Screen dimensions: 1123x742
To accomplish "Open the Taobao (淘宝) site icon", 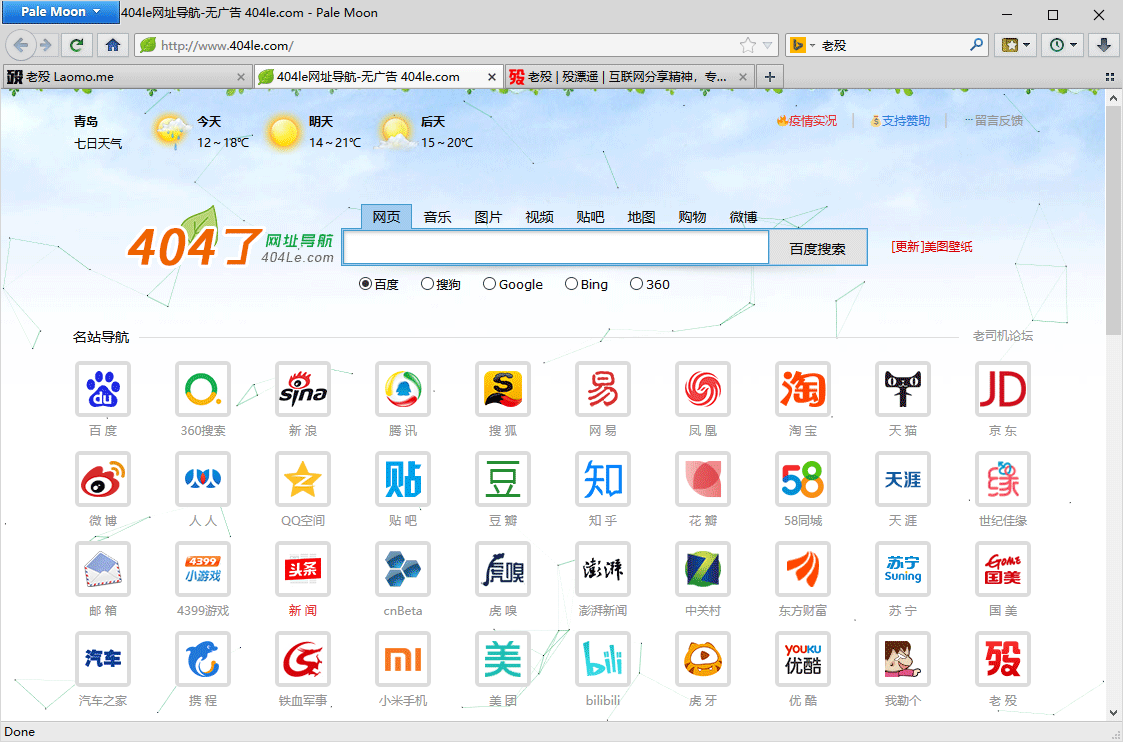I will point(803,389).
